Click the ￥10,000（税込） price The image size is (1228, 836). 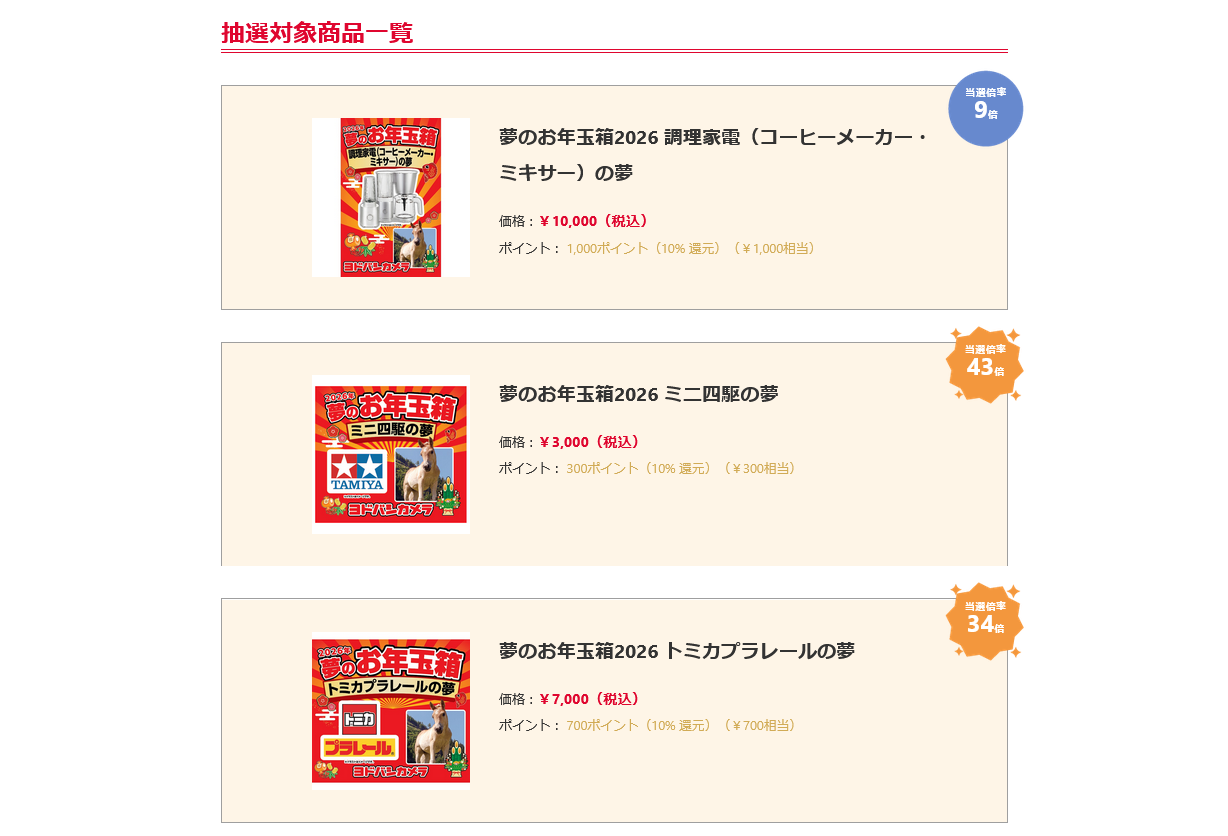coord(594,221)
